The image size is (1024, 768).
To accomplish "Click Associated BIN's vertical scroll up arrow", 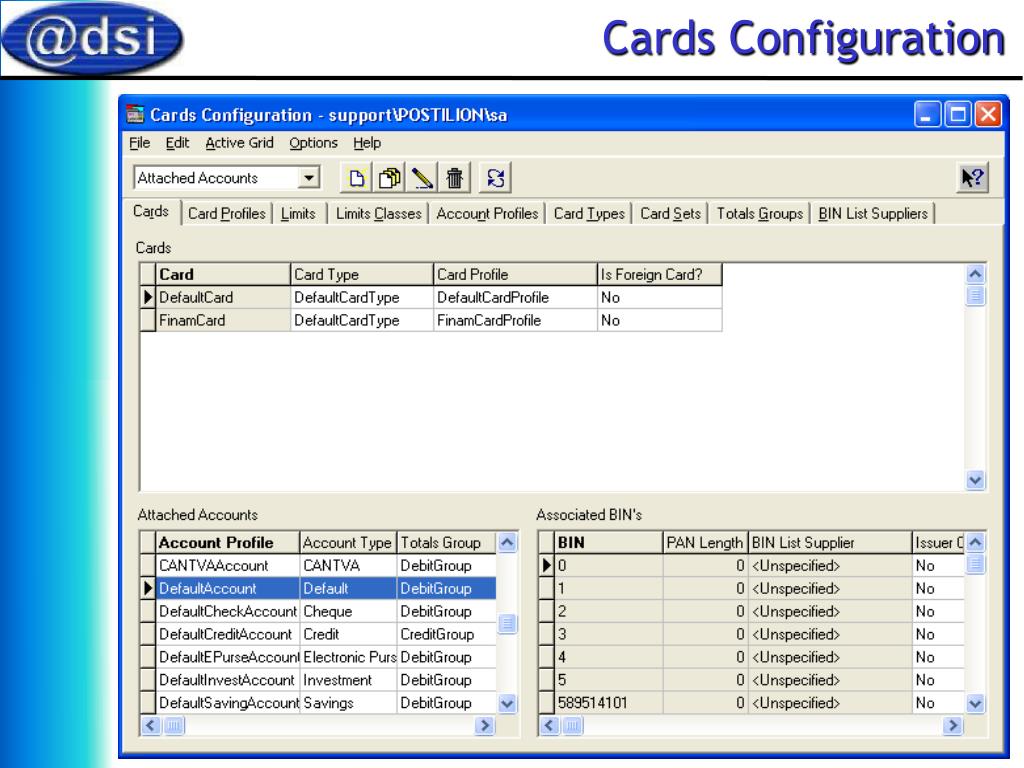I will pyautogui.click(x=975, y=542).
